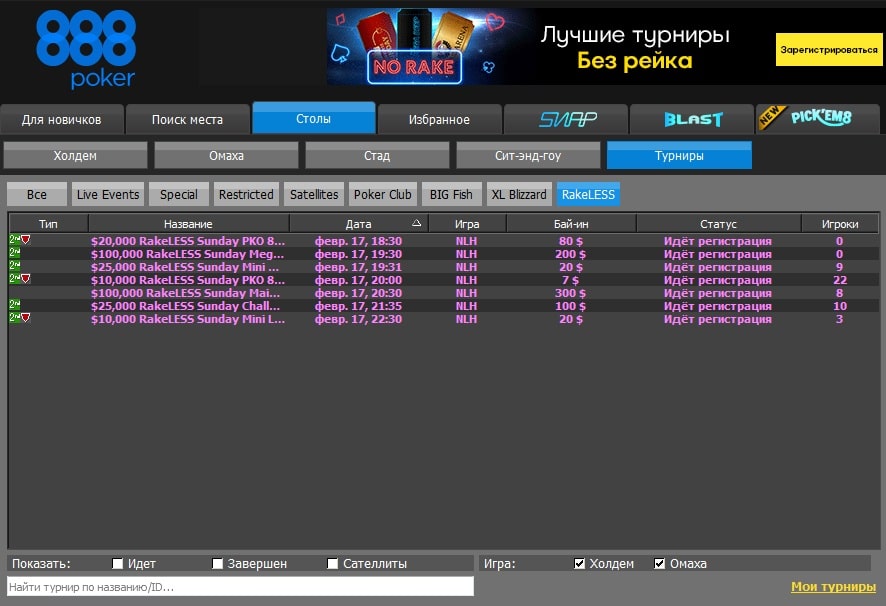Filter by XL Blizzard tournaments
Screen dimensions: 886x606
[519, 194]
